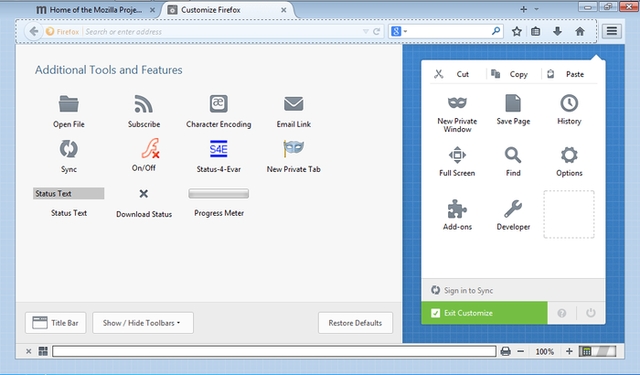Close the Customize Firefox tab
Screen dimensions: 640x375
coord(283,10)
